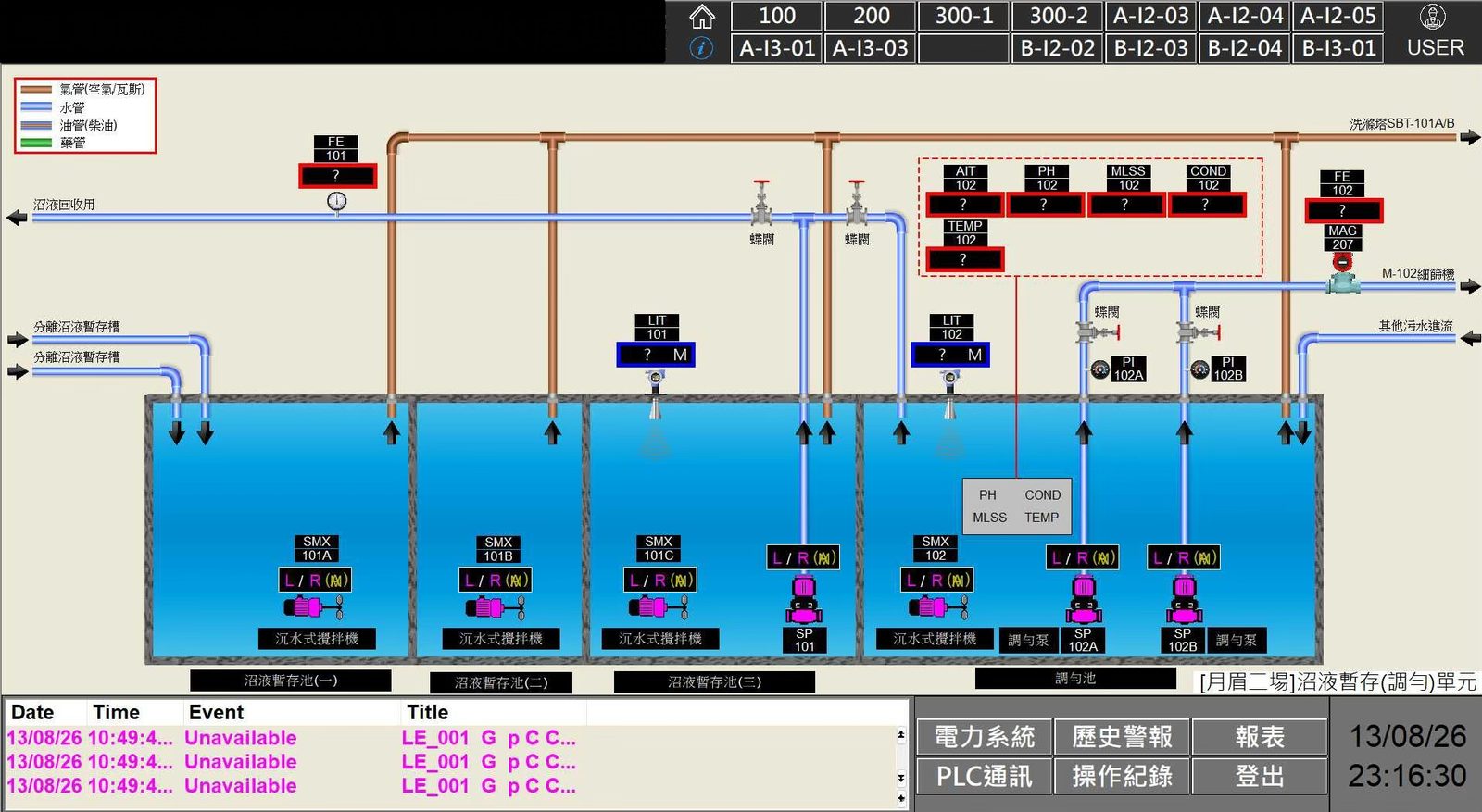Toggle L/R mode for SMX 102 mixer
Screen dimensions: 1482x812
(x=936, y=581)
